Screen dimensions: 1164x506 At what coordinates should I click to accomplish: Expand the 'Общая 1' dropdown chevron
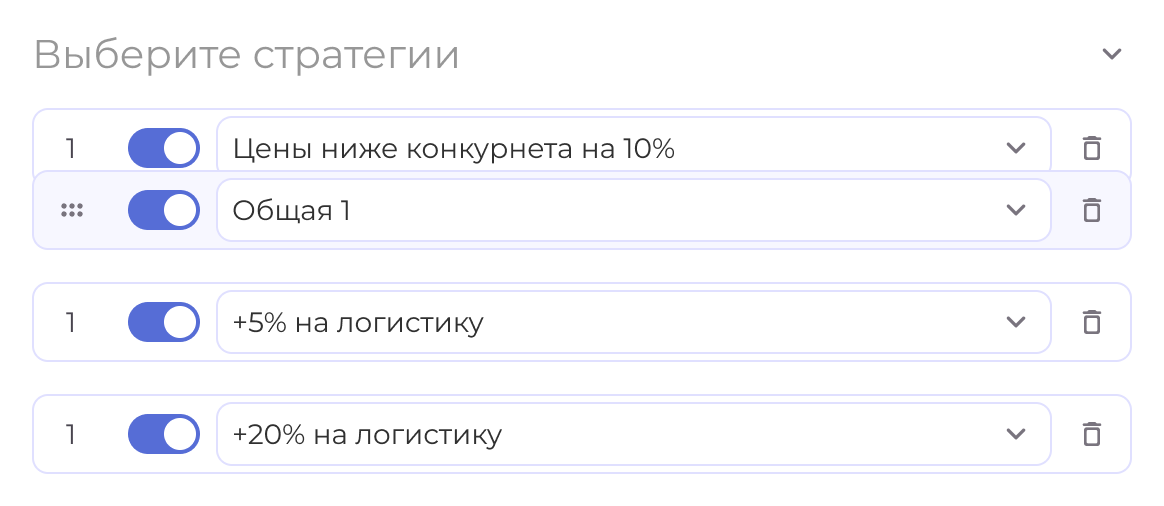point(1016,210)
